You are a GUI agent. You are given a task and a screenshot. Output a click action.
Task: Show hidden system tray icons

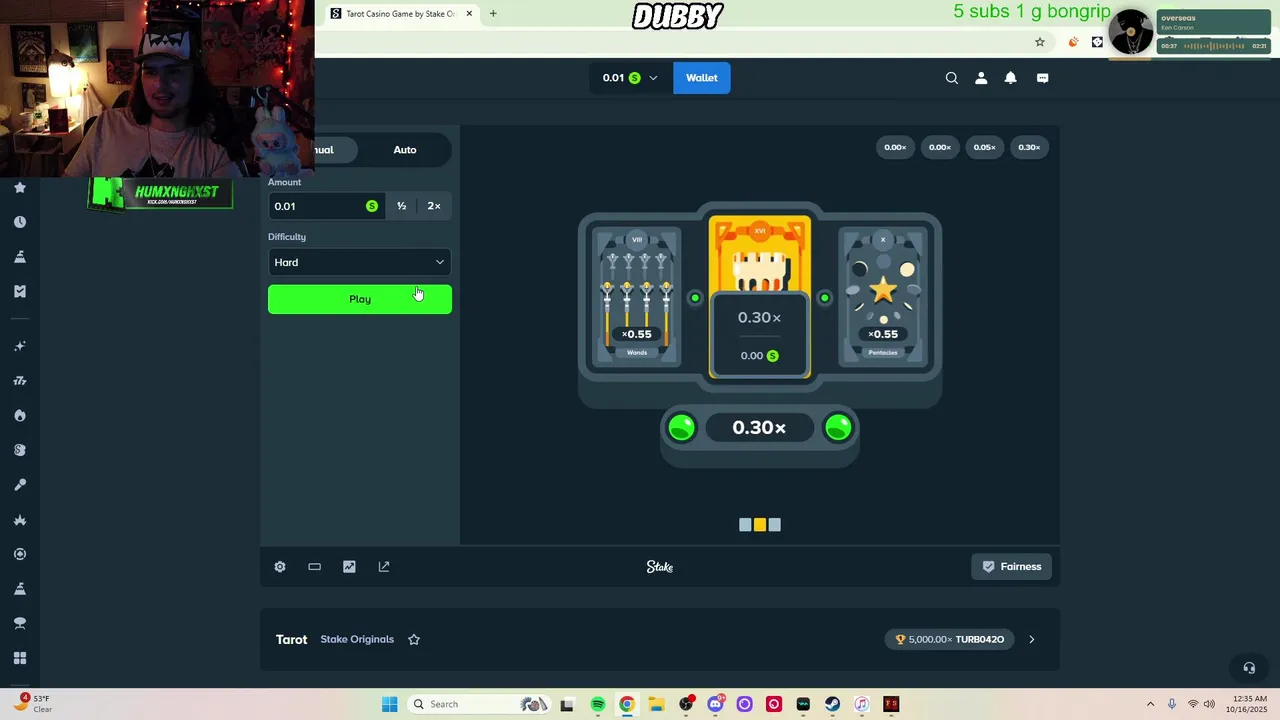point(1150,705)
